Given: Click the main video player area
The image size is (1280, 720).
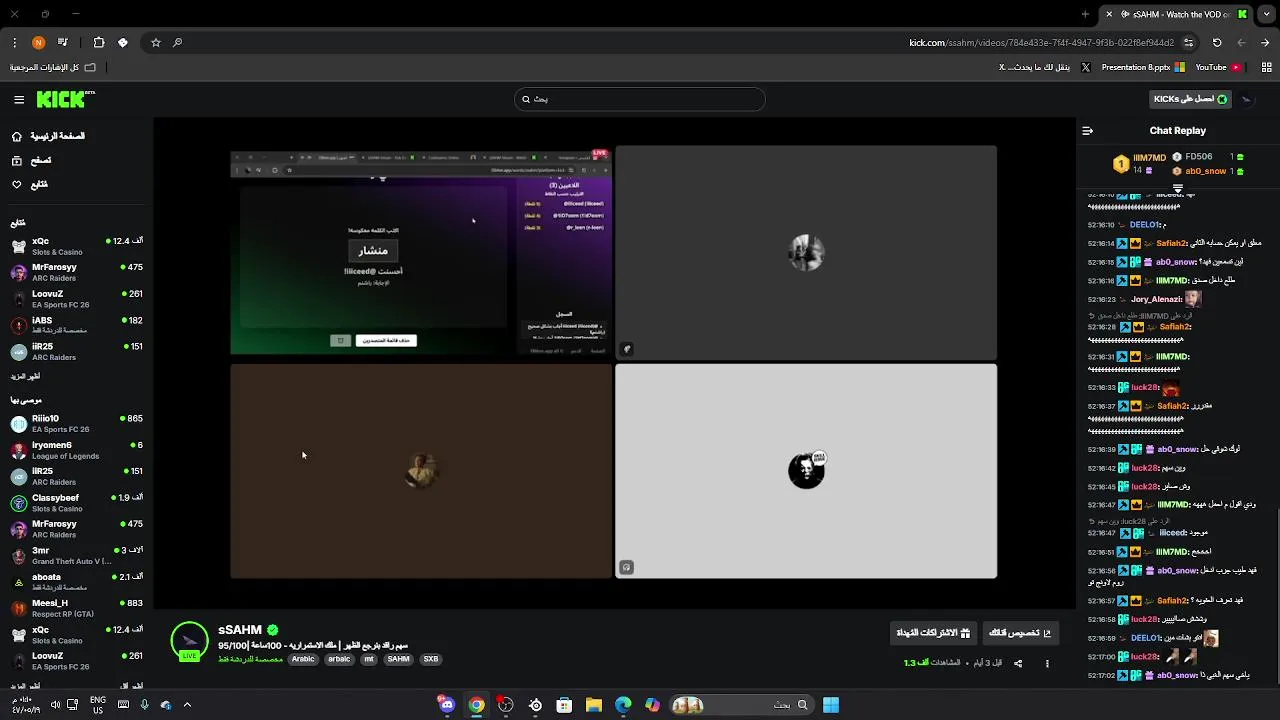Looking at the screenshot, I should point(614,362).
